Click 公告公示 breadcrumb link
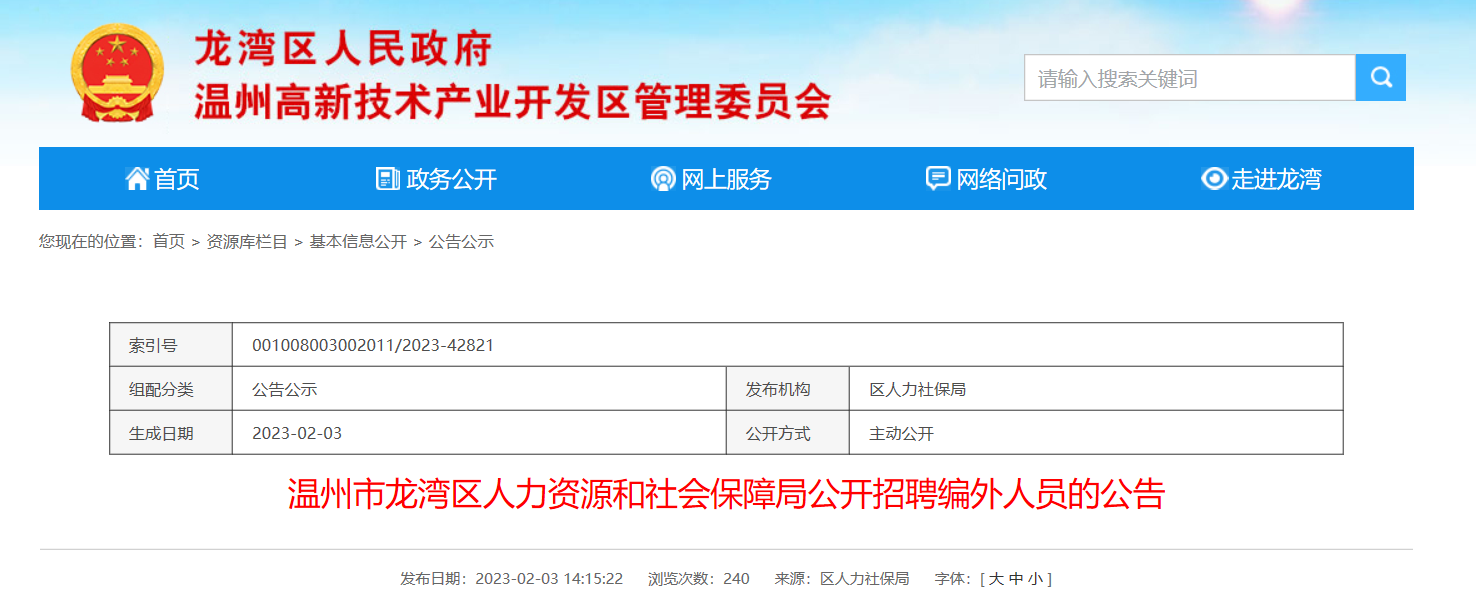Viewport: 1476px width, 607px height. [x=461, y=242]
